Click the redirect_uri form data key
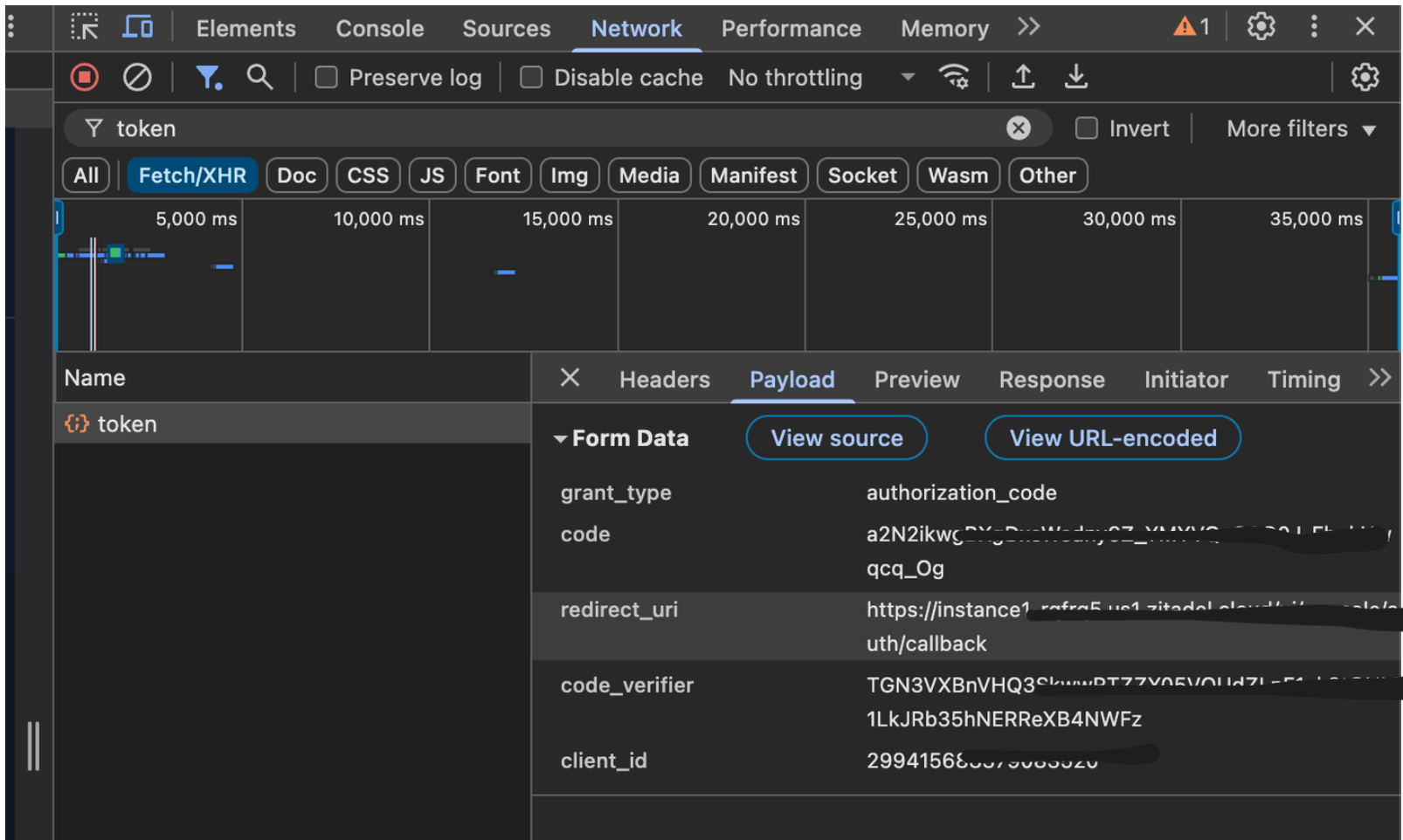Image resolution: width=1403 pixels, height=840 pixels. click(619, 609)
